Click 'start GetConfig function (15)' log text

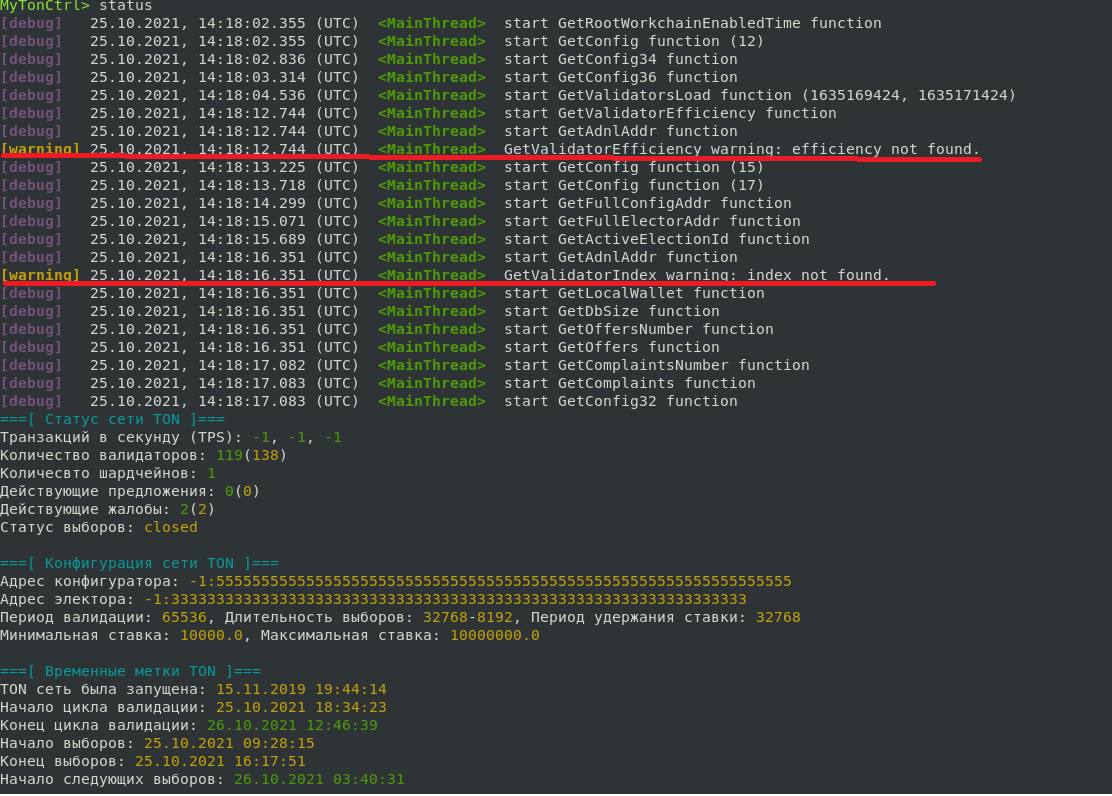(x=634, y=167)
